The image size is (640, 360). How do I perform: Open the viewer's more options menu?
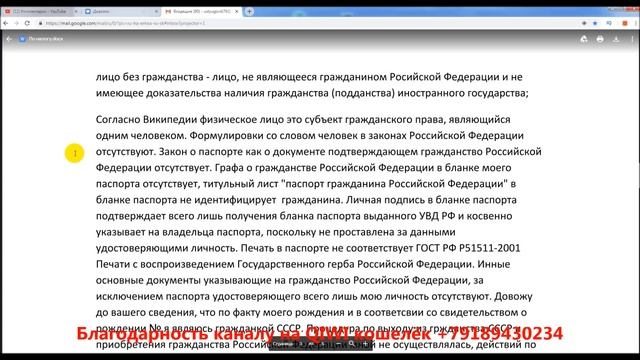[x=632, y=39]
